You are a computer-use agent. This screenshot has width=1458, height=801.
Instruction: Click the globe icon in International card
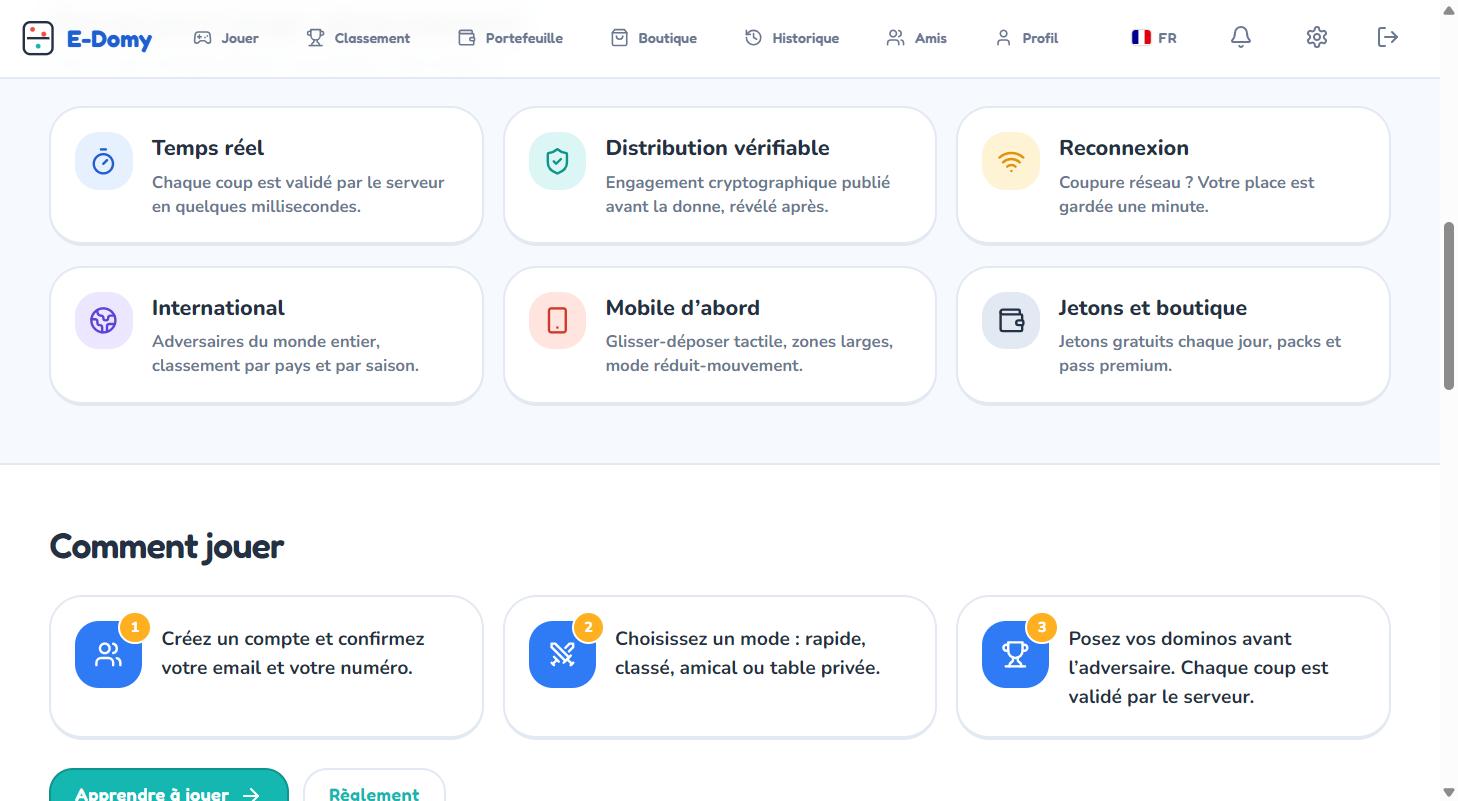[104, 320]
